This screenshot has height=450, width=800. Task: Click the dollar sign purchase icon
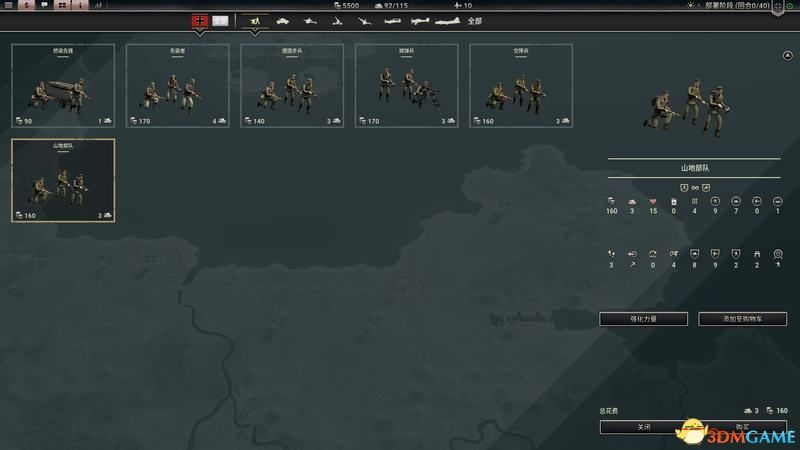point(27,5)
